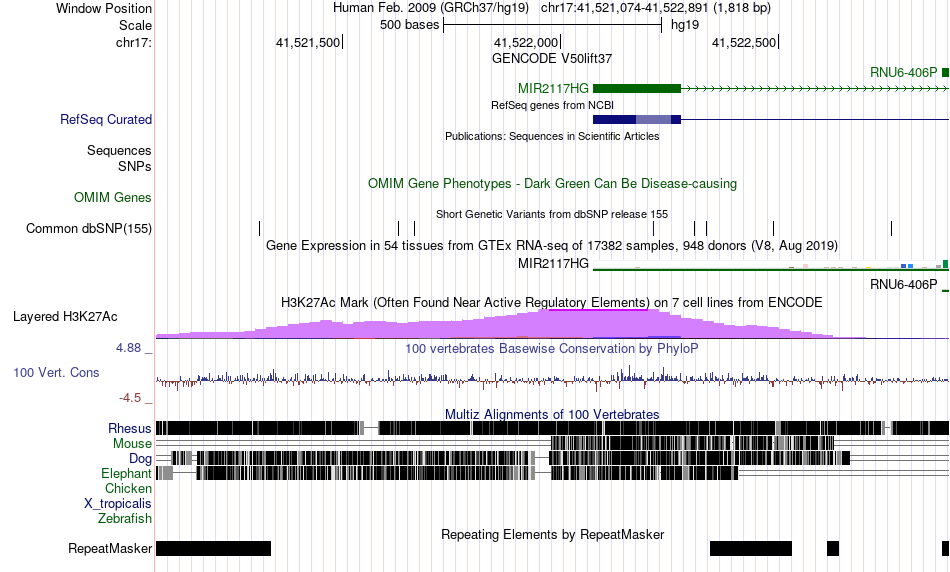Select the Elephant alignment label
The image size is (950, 572).
tap(126, 474)
